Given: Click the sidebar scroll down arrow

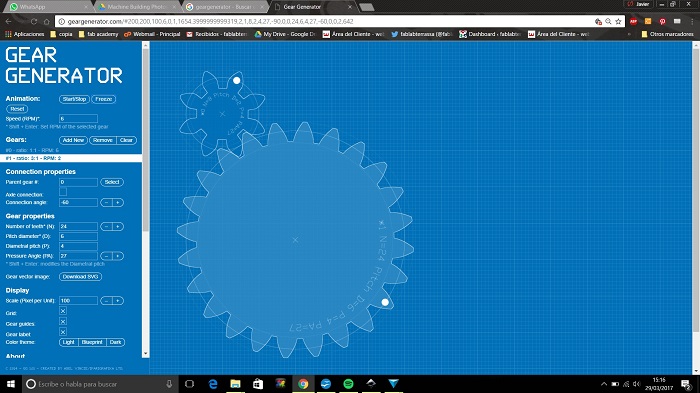Looking at the screenshot, I should click(146, 354).
